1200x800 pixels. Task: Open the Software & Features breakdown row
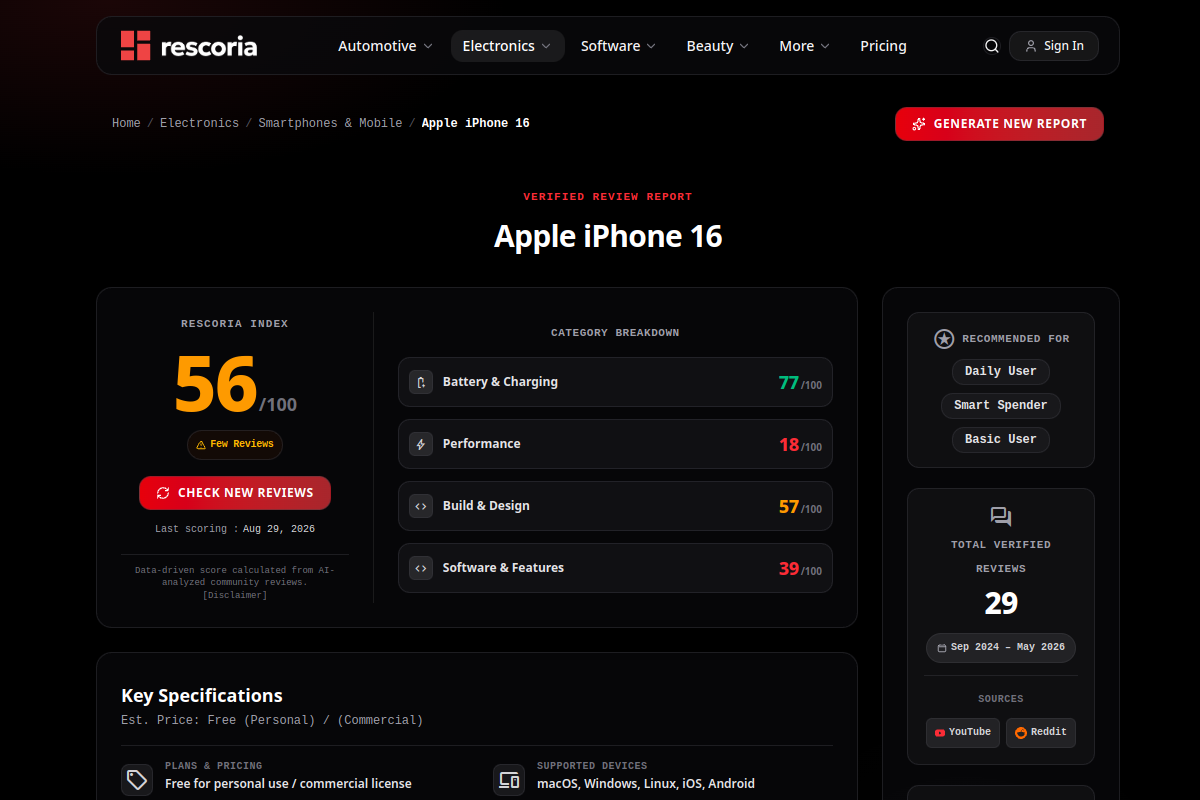click(x=615, y=568)
